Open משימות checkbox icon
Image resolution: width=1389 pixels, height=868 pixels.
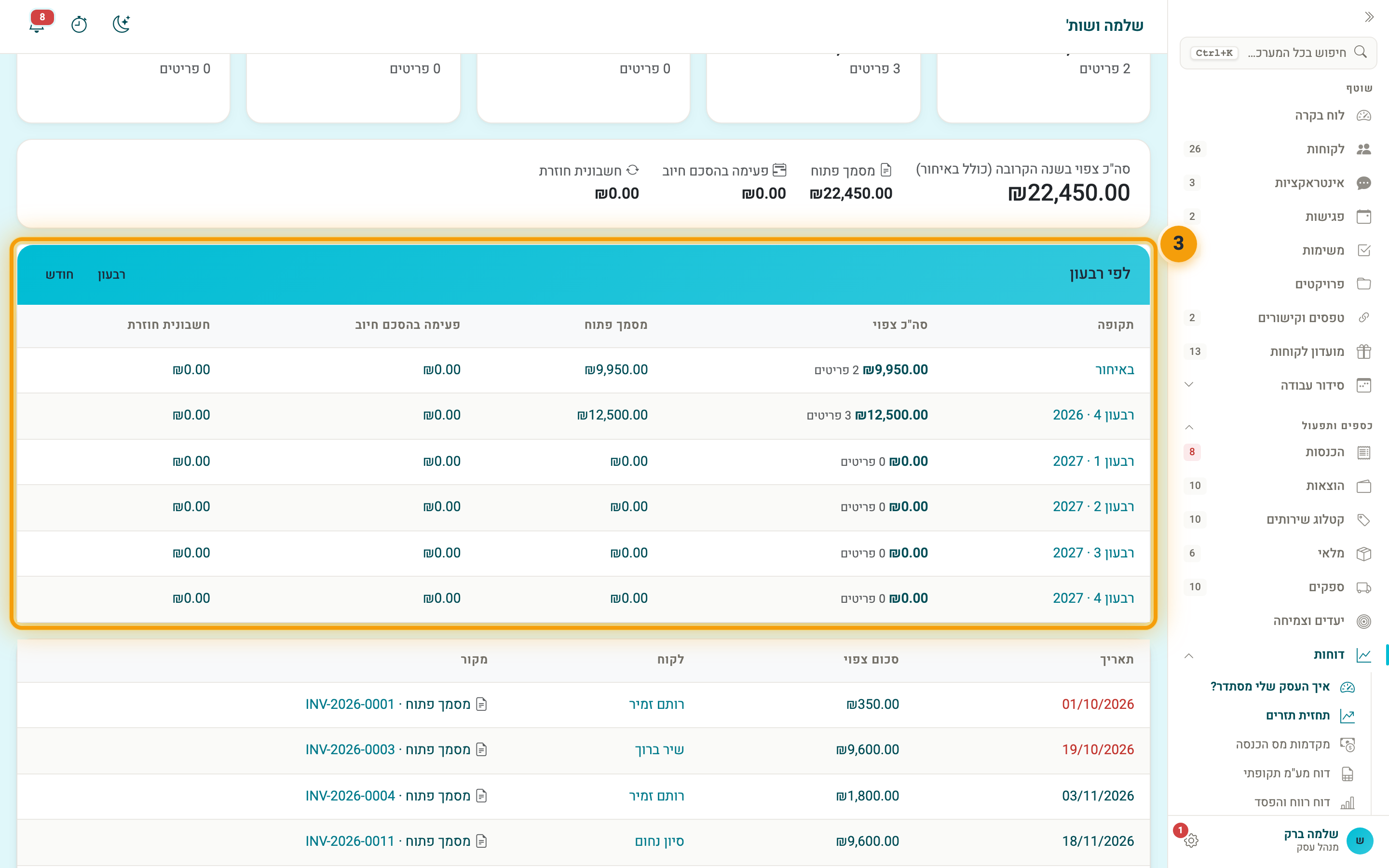click(1364, 250)
